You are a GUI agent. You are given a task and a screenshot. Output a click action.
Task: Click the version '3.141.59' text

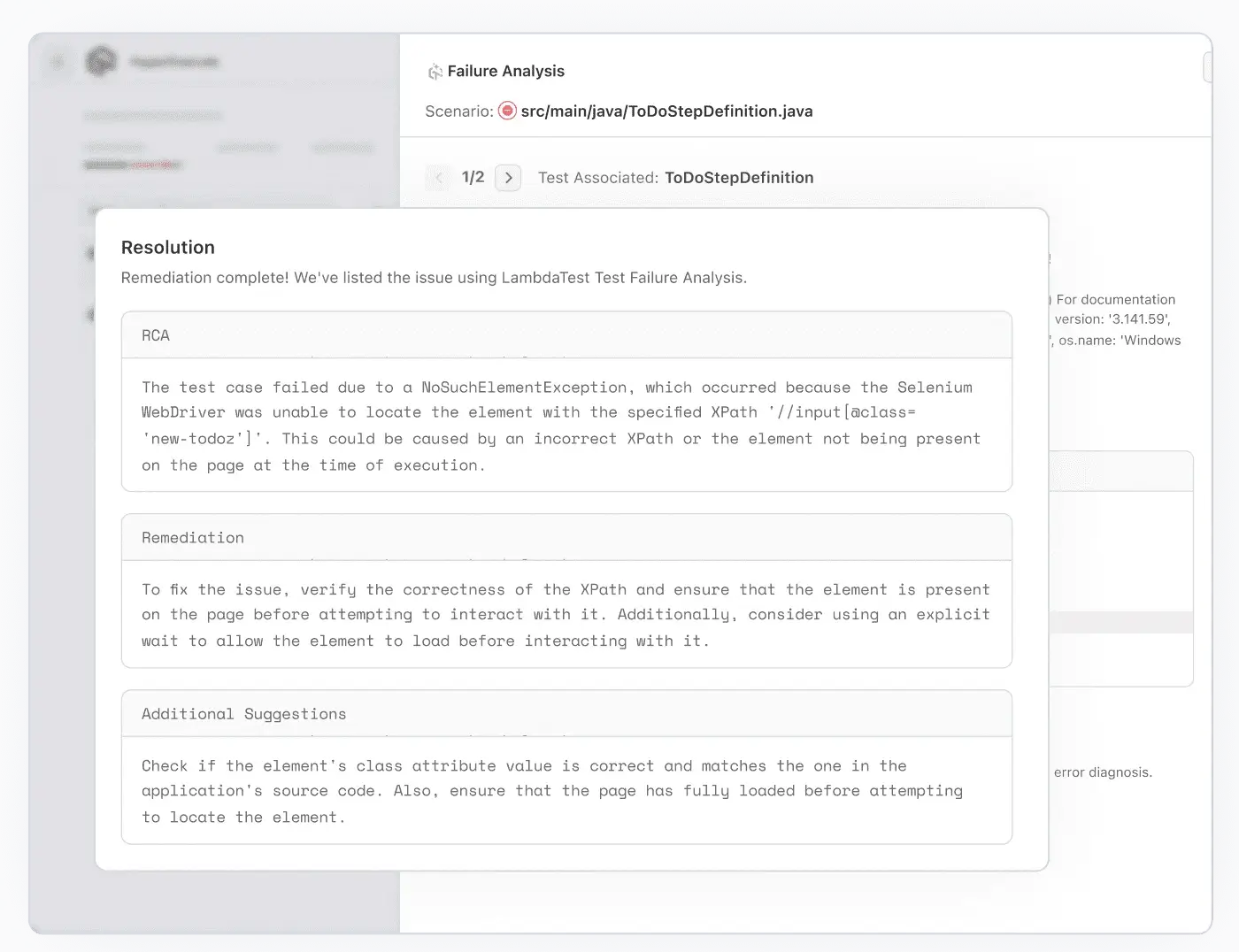1112,319
